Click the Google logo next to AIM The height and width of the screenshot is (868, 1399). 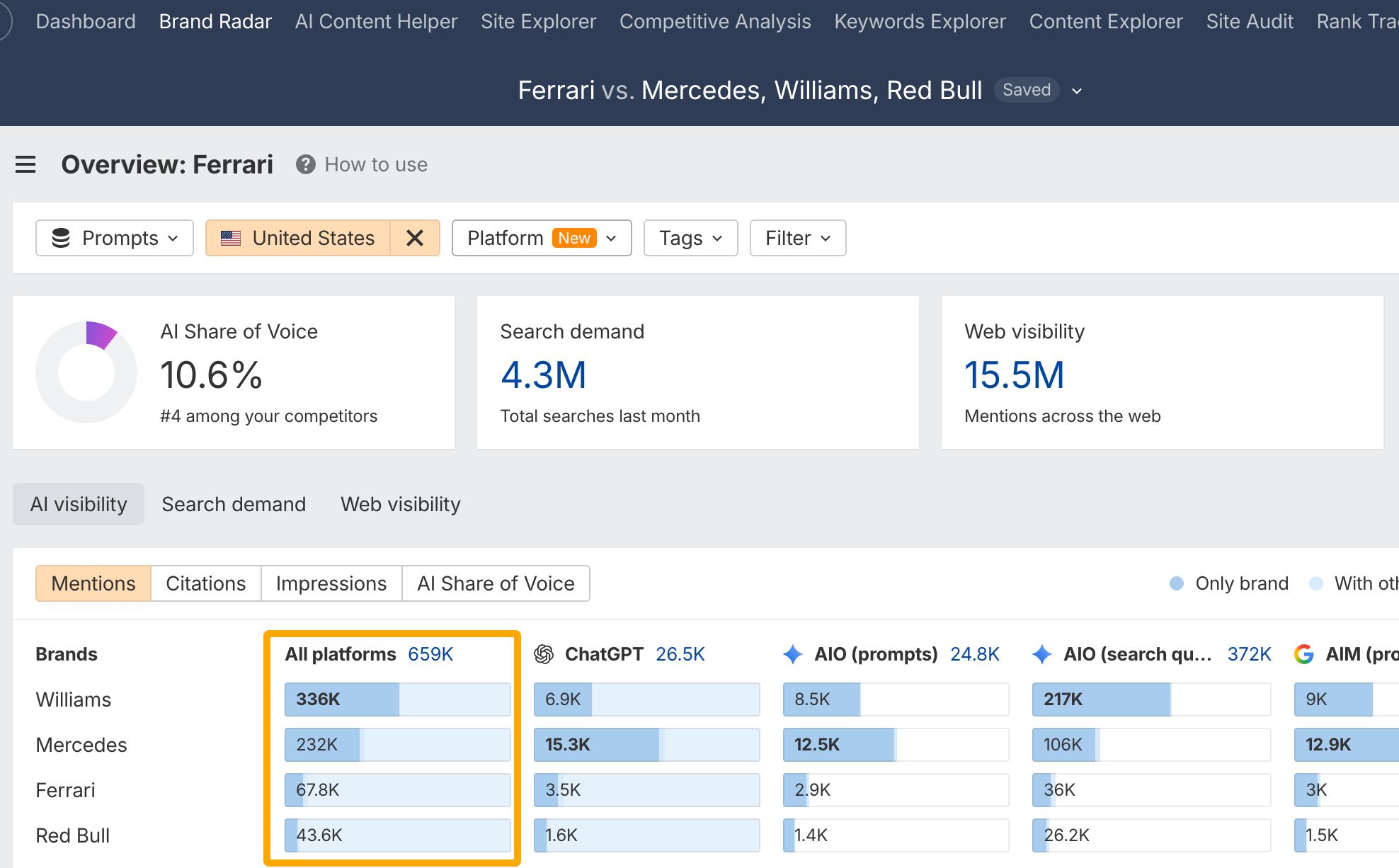click(1304, 654)
